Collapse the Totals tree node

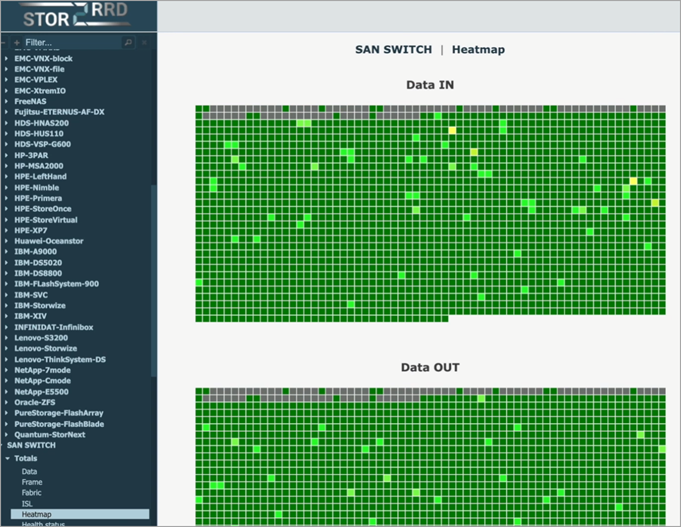pos(7,458)
